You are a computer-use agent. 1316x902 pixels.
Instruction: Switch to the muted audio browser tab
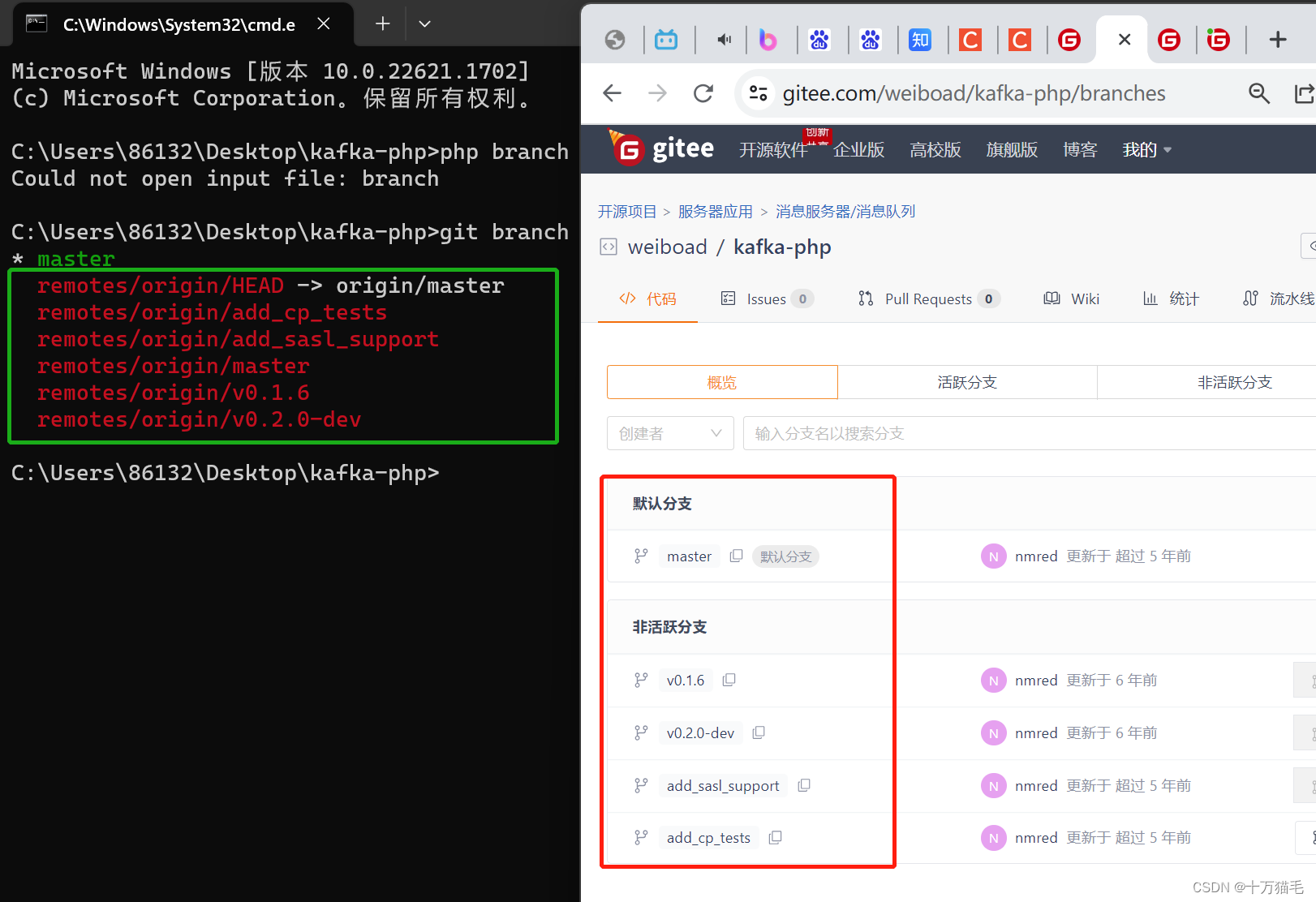pos(725,39)
